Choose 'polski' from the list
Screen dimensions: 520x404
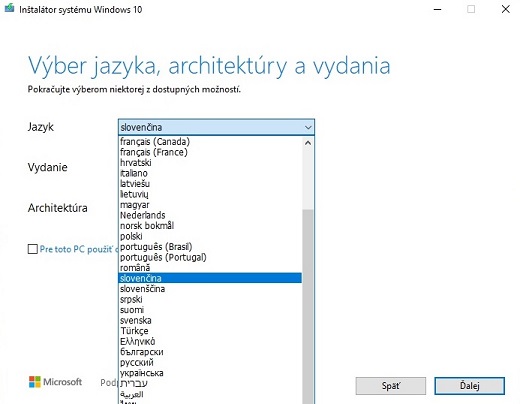coord(210,236)
